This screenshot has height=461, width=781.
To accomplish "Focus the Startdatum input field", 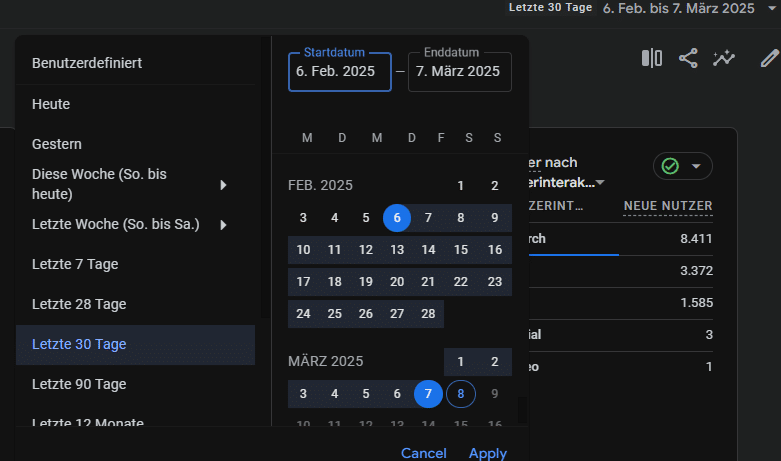I will 340,72.
